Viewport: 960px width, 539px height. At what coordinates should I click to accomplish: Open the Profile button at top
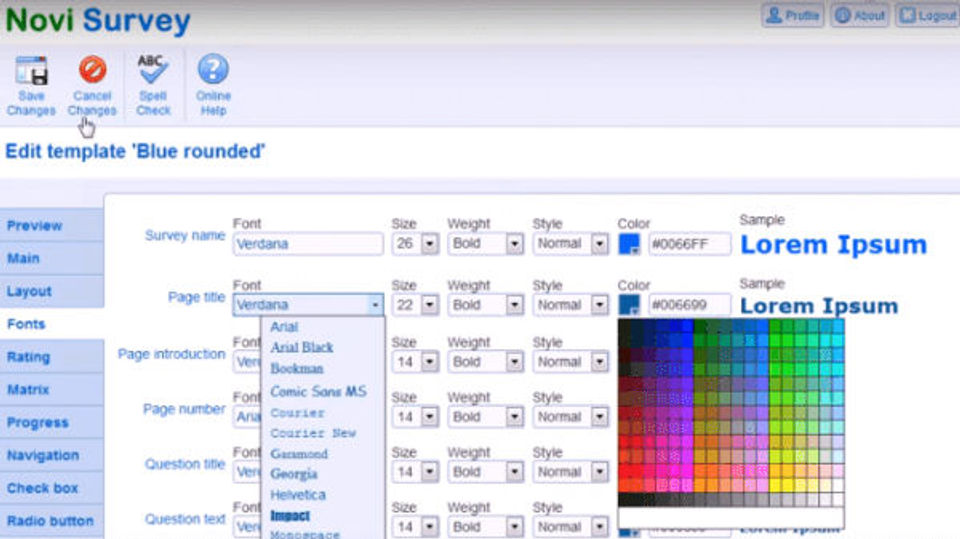pos(792,15)
